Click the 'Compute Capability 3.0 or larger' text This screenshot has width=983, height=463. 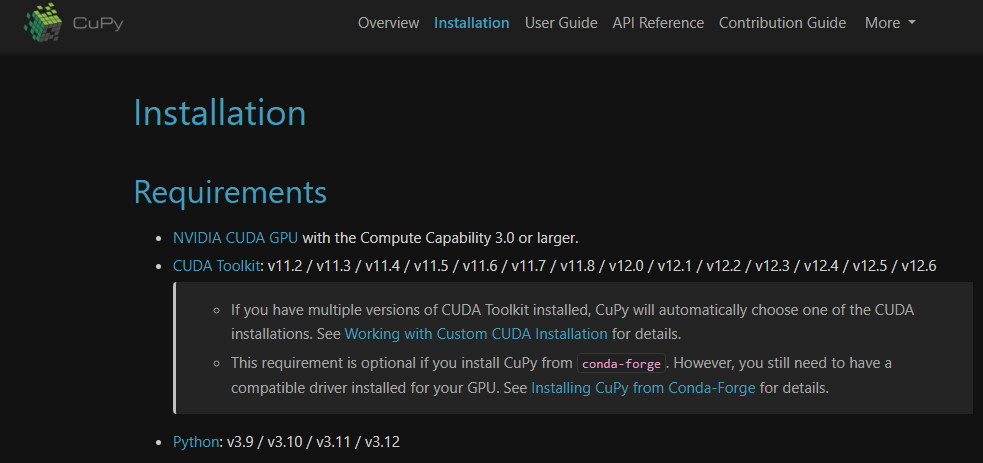(469, 238)
